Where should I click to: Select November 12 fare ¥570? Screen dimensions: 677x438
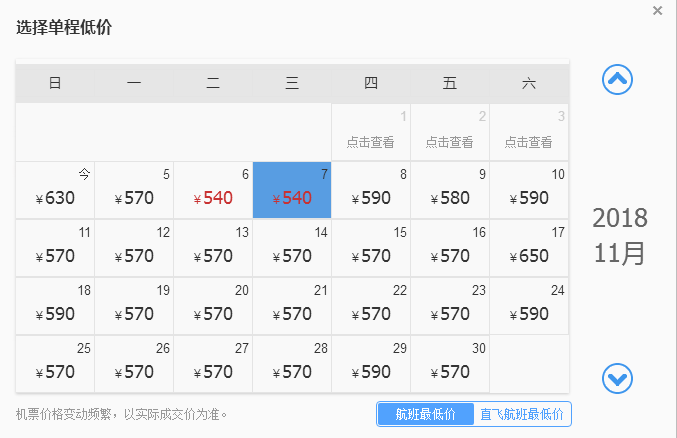134,248
